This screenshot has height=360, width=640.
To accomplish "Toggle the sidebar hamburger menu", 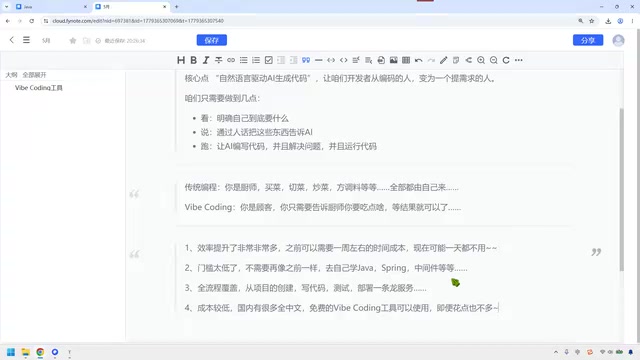I will coord(26,40).
